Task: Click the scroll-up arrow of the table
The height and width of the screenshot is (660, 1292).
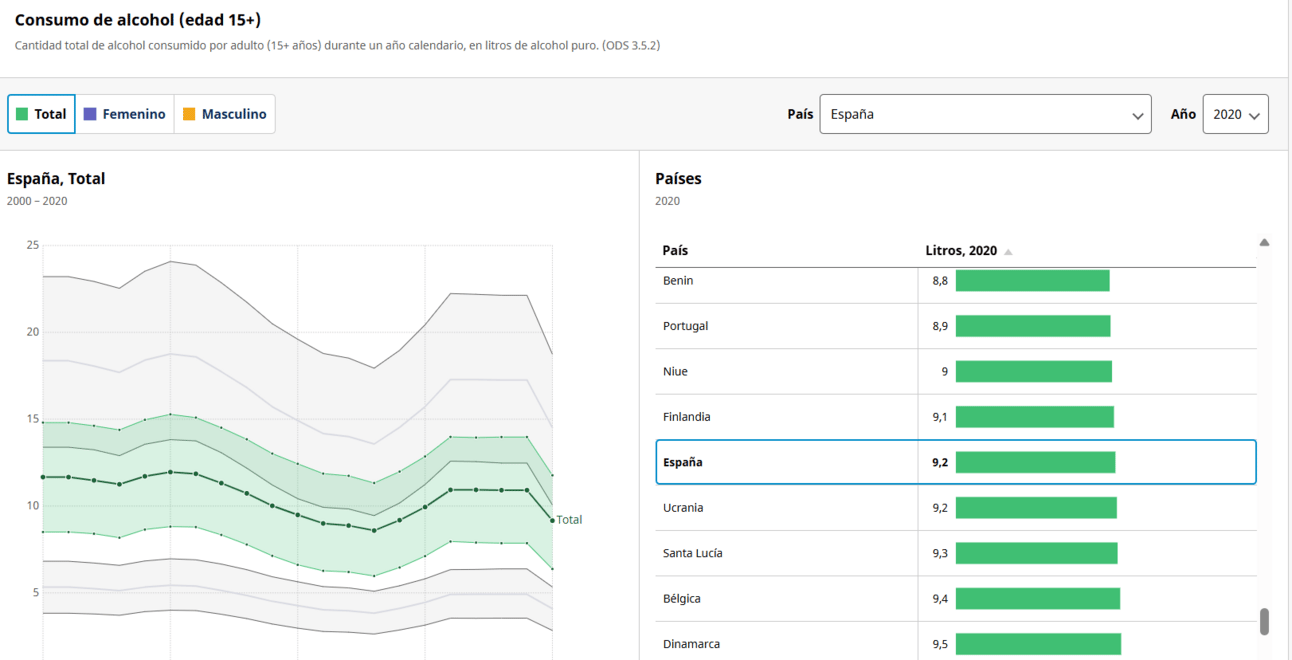Action: pyautogui.click(x=1264, y=243)
